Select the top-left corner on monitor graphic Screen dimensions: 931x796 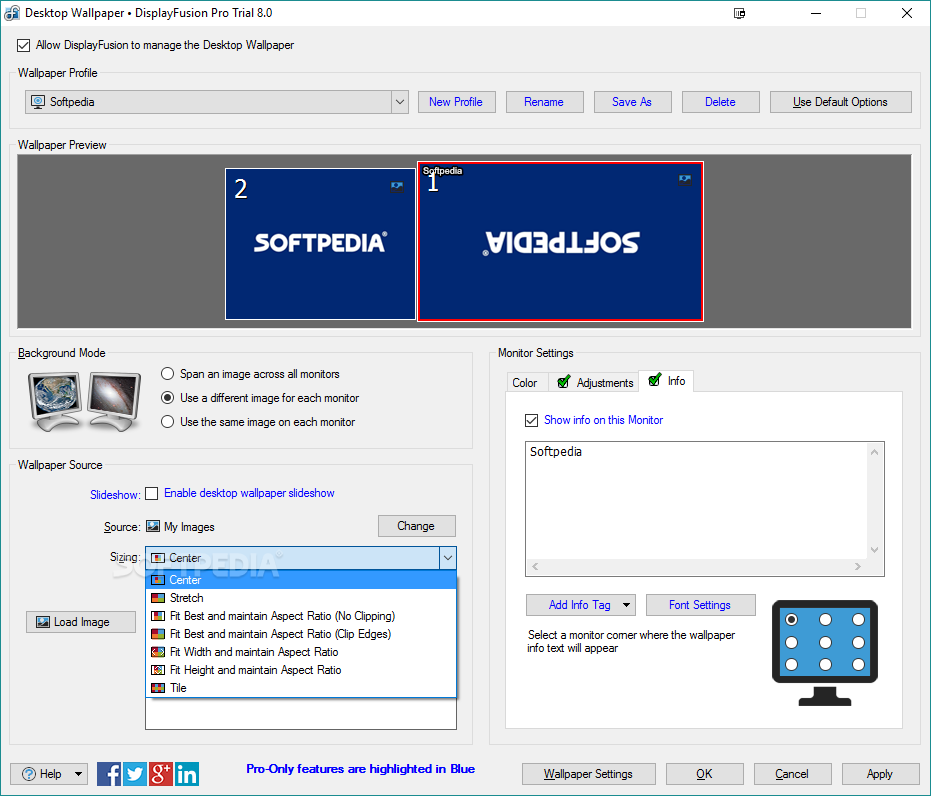point(791,620)
